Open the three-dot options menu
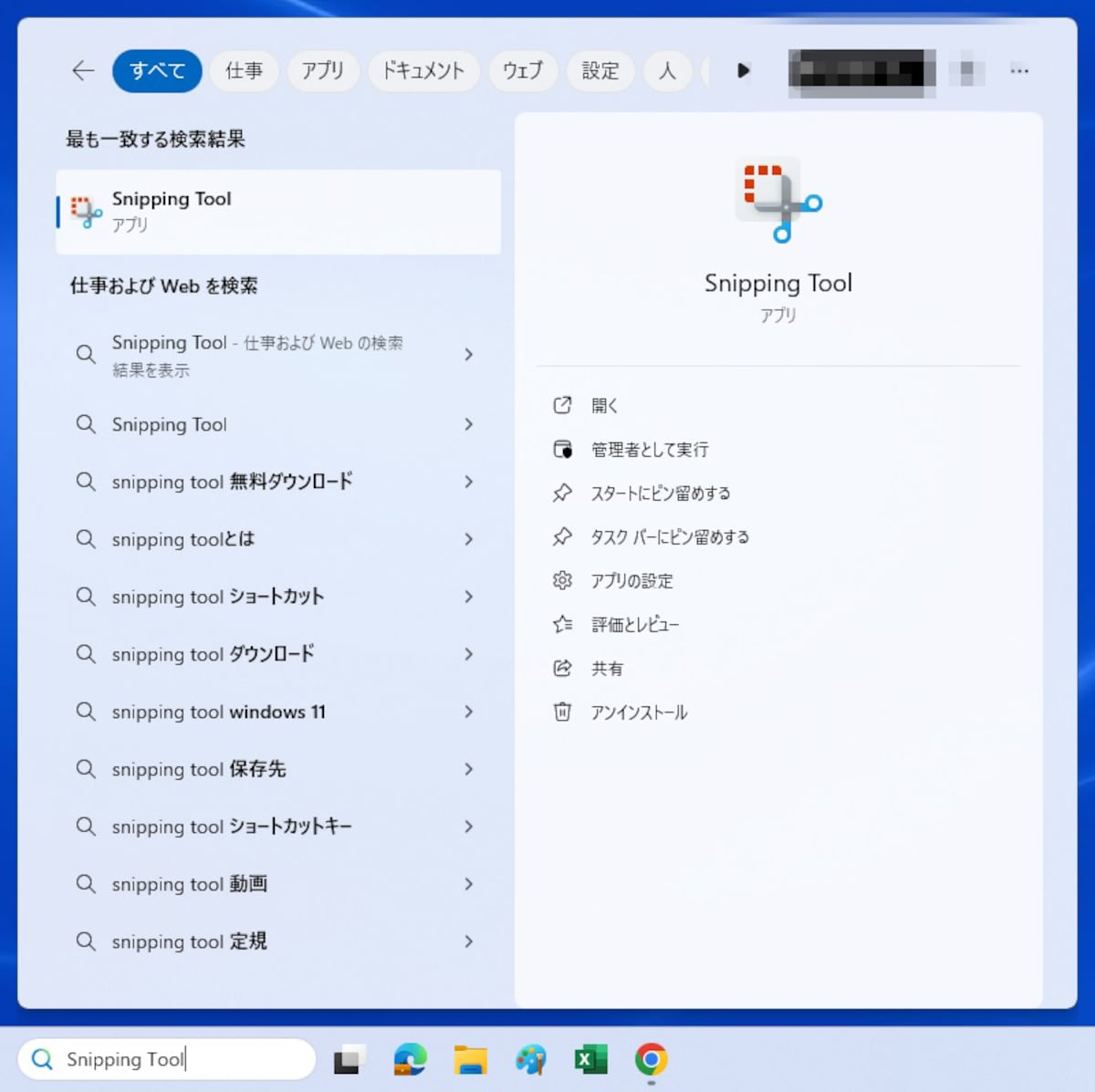The width and height of the screenshot is (1095, 1092). coord(1019,70)
